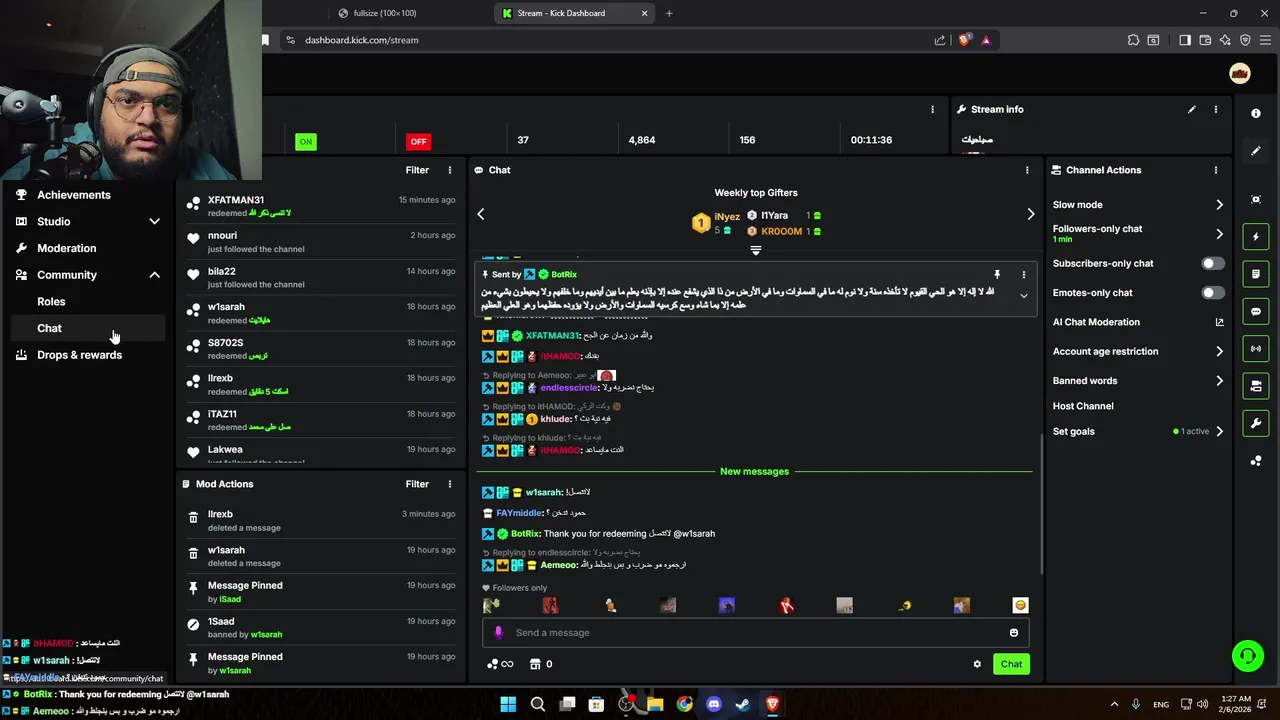Screen dimensions: 1280x720
Task: Click the points infinity icon below message box
Action: pos(500,664)
